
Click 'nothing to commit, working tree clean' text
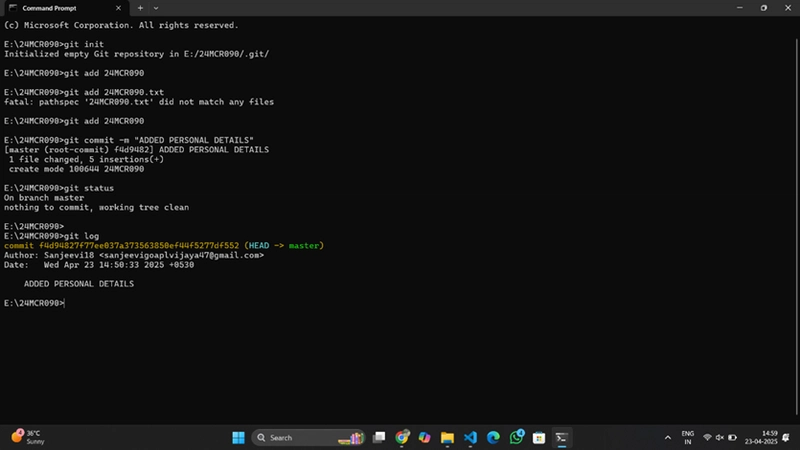tap(96, 207)
